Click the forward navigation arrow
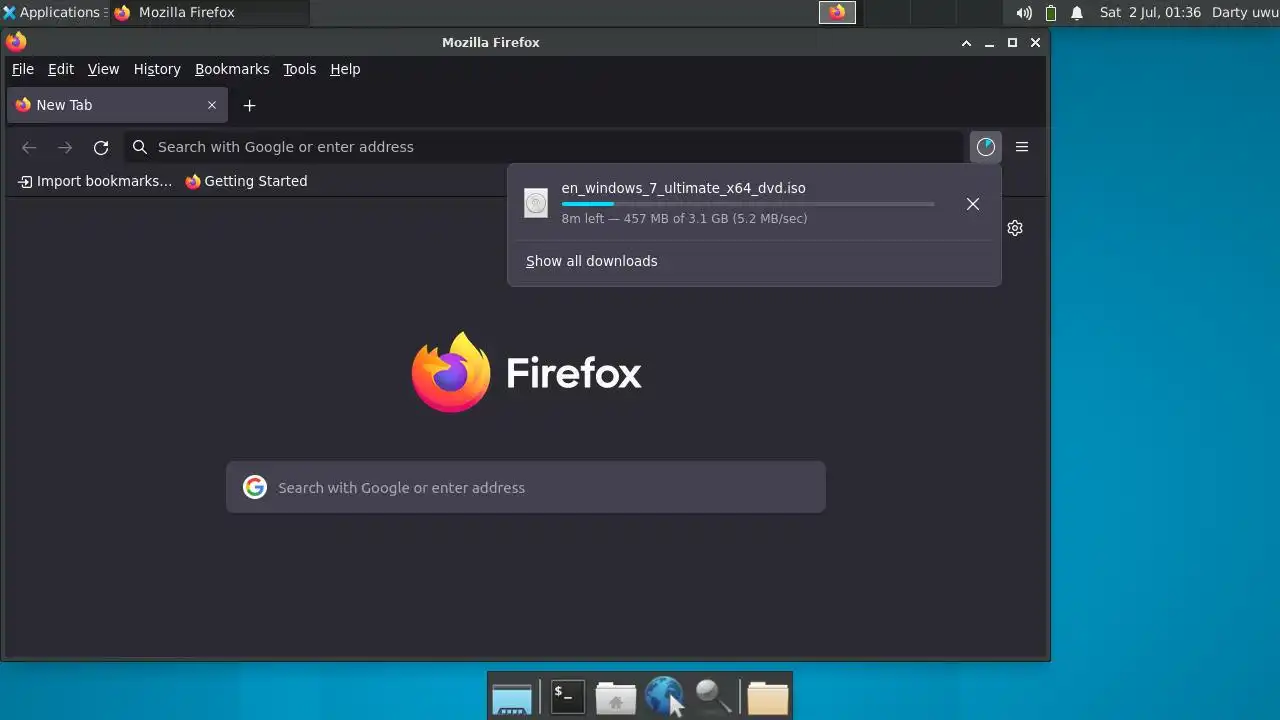1280x720 pixels. tap(65, 147)
